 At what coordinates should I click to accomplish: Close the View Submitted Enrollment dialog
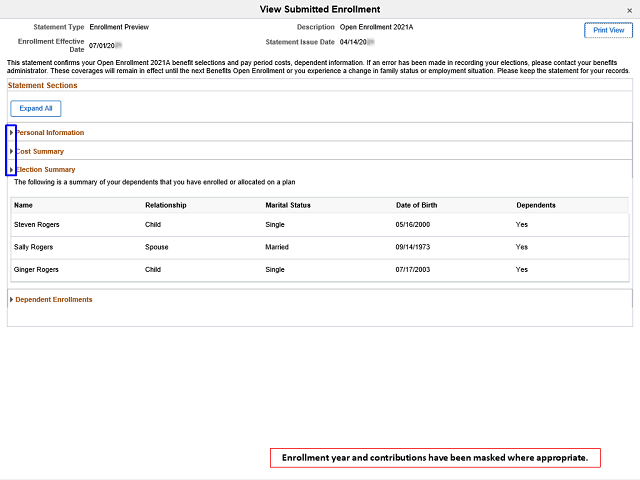(629, 9)
